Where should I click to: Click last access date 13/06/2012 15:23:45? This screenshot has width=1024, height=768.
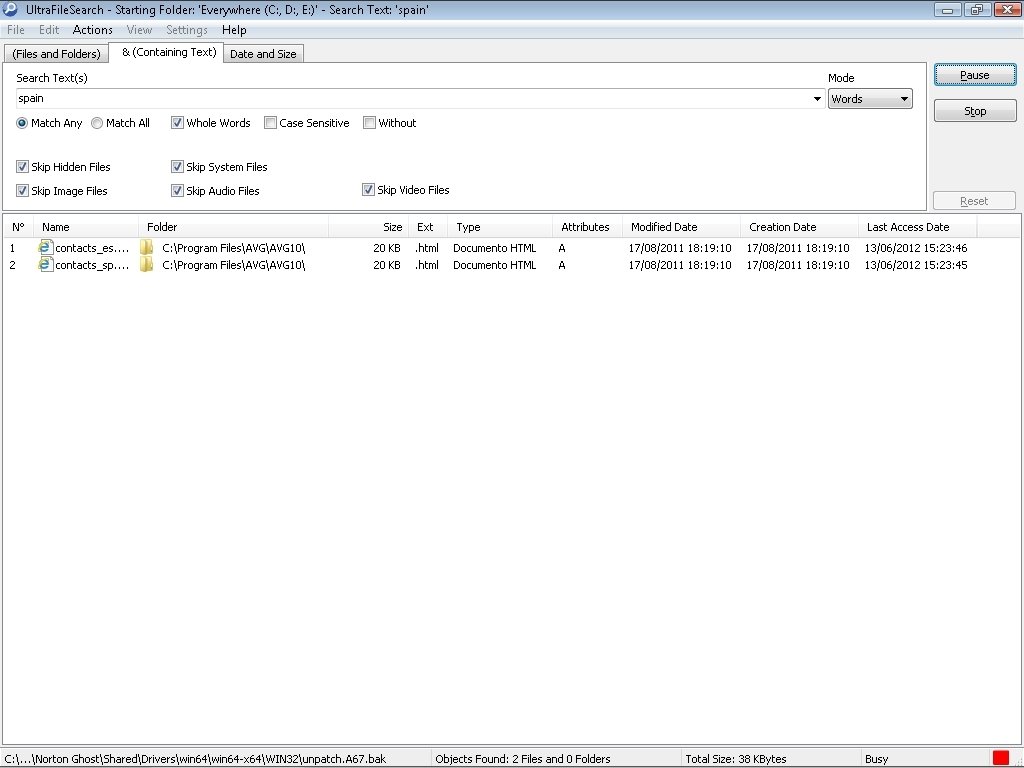[x=916, y=265]
